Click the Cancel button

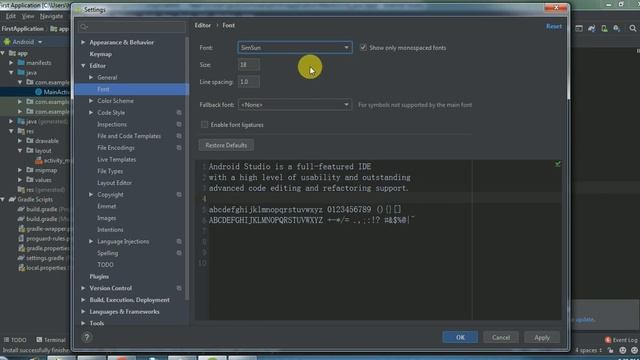[x=501, y=338]
